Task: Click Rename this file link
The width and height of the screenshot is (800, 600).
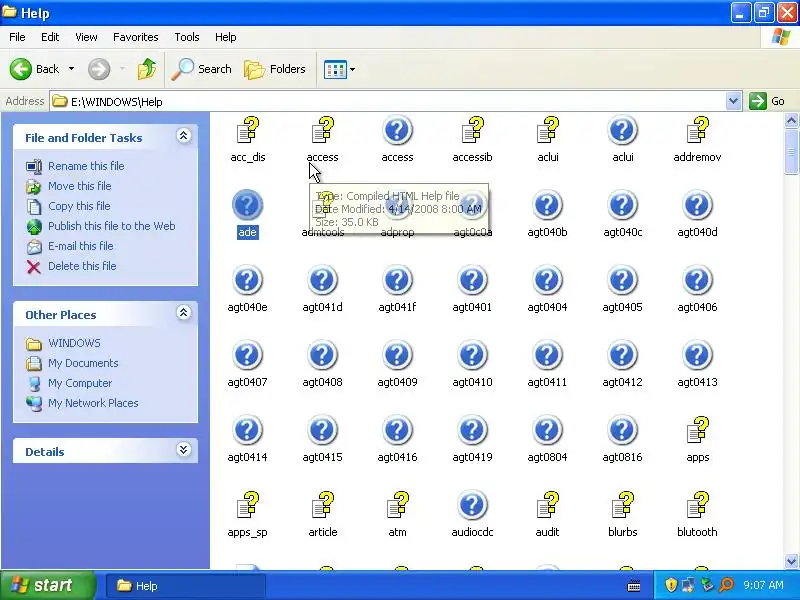Action: [x=86, y=166]
